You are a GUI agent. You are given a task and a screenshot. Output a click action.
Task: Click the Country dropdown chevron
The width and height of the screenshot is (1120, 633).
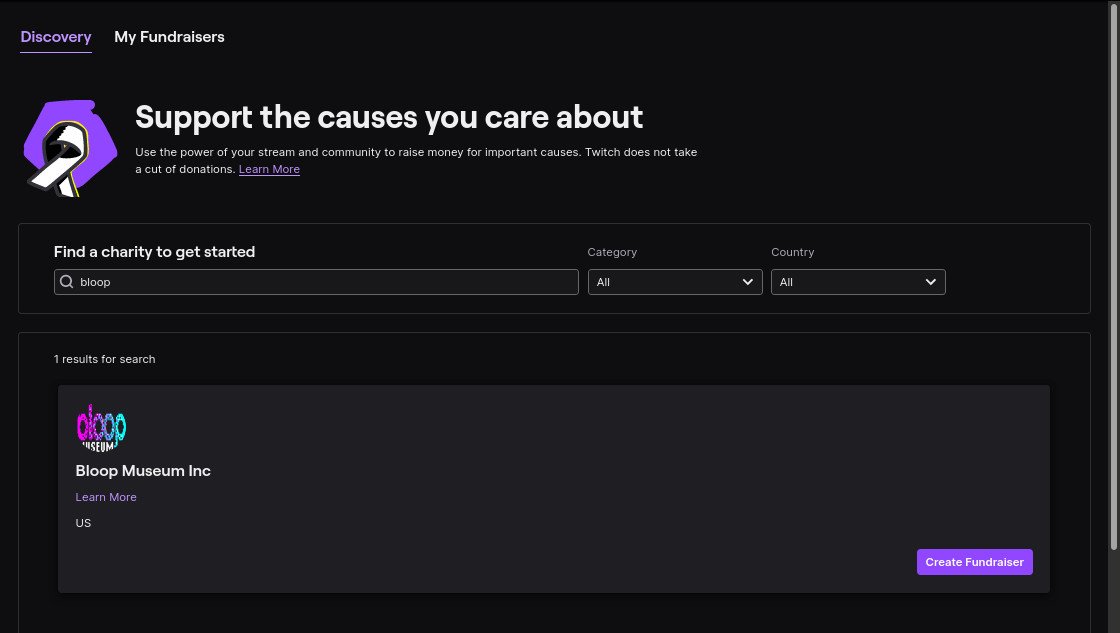coord(930,282)
